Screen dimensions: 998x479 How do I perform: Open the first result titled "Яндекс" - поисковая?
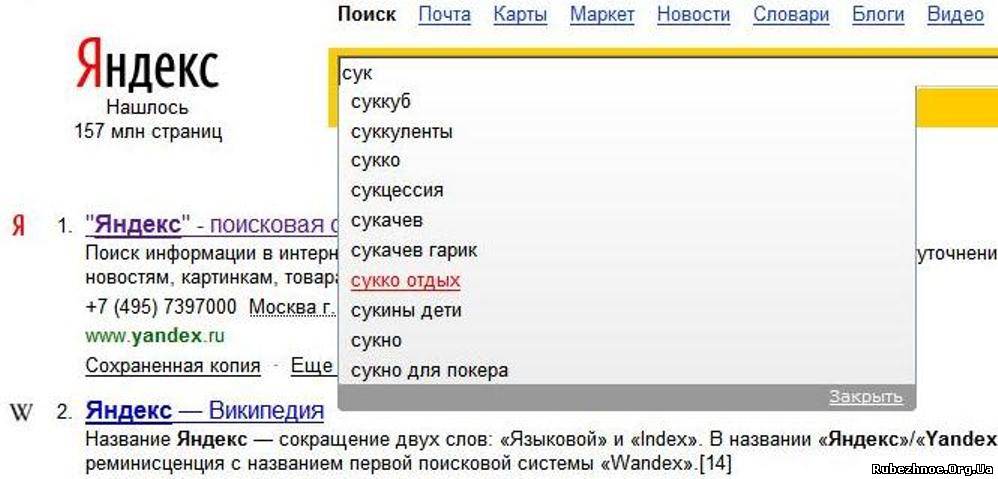212,225
